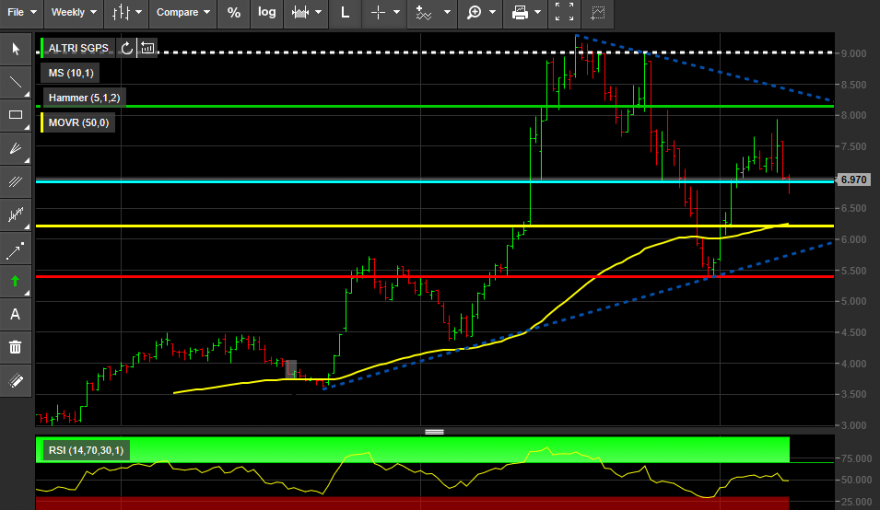Open the print options dropdown arrow
Screen dimensions: 880x510
pos(538,12)
